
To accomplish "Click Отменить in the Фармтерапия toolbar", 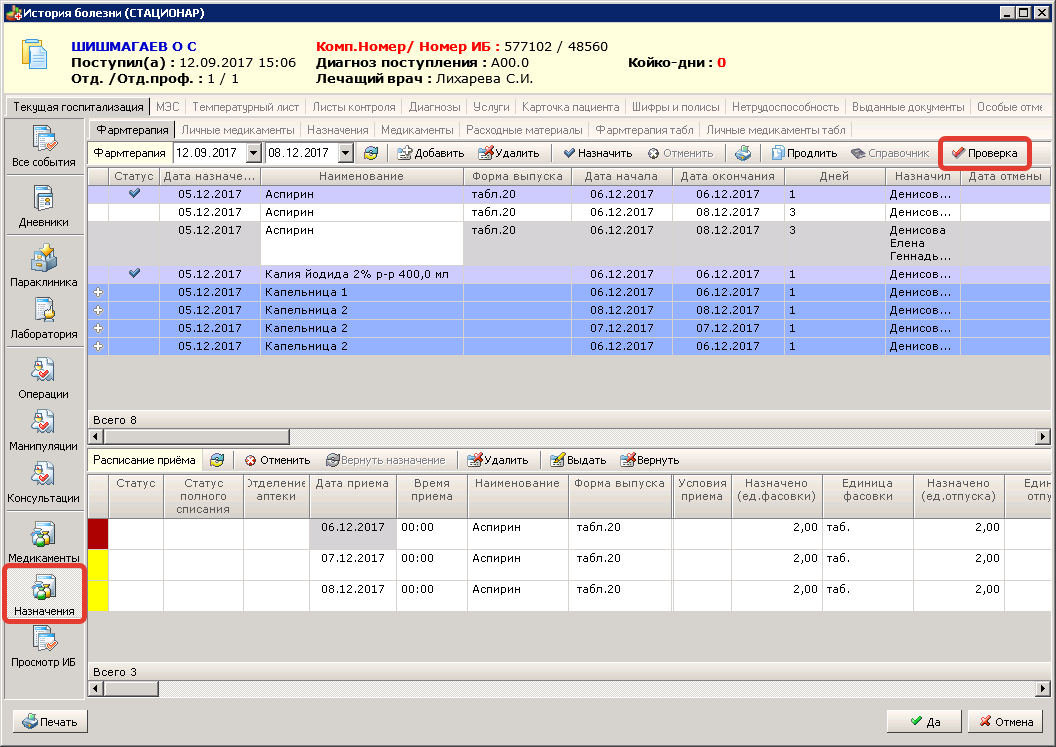I will 680,153.
